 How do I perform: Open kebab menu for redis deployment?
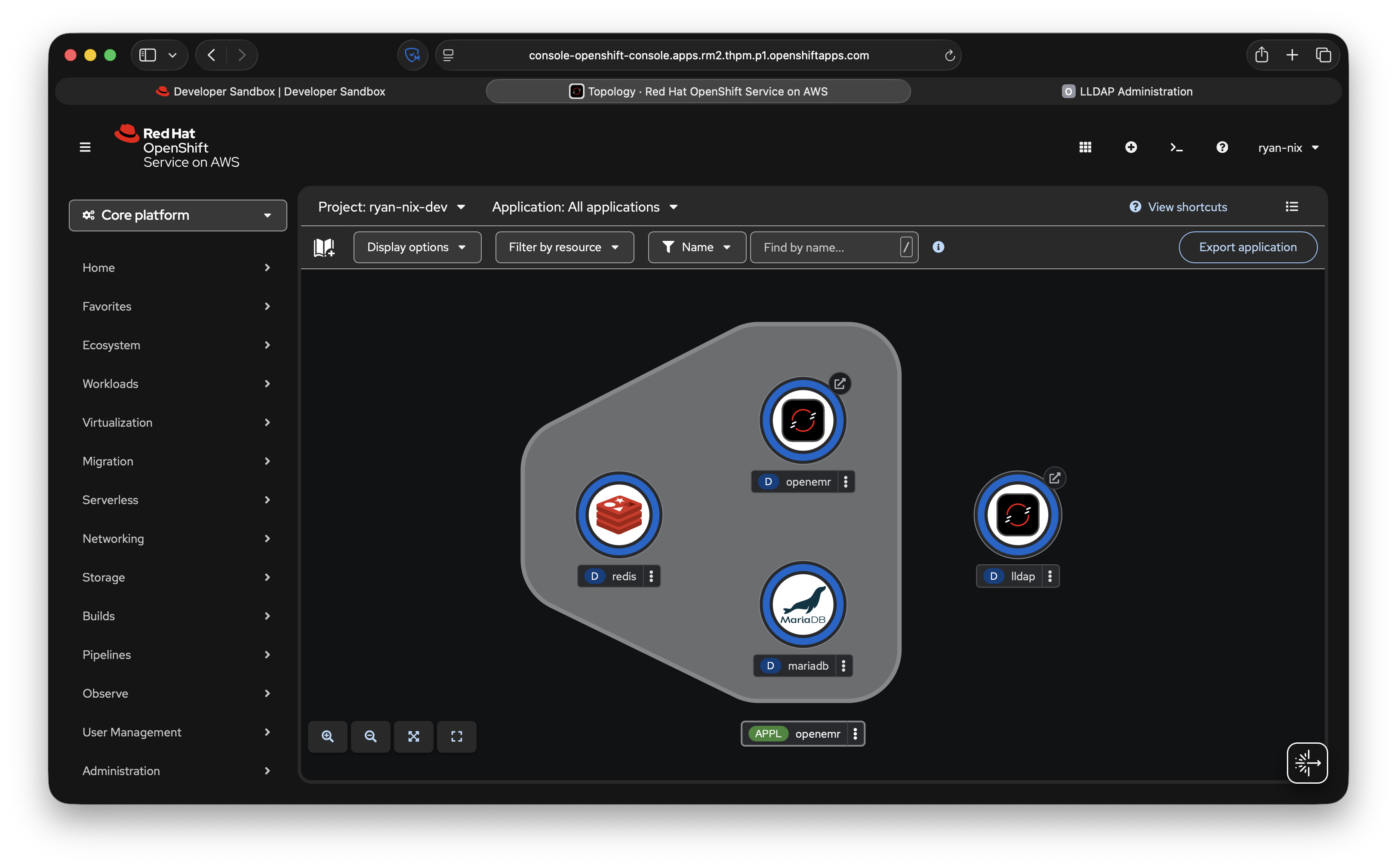(x=651, y=576)
